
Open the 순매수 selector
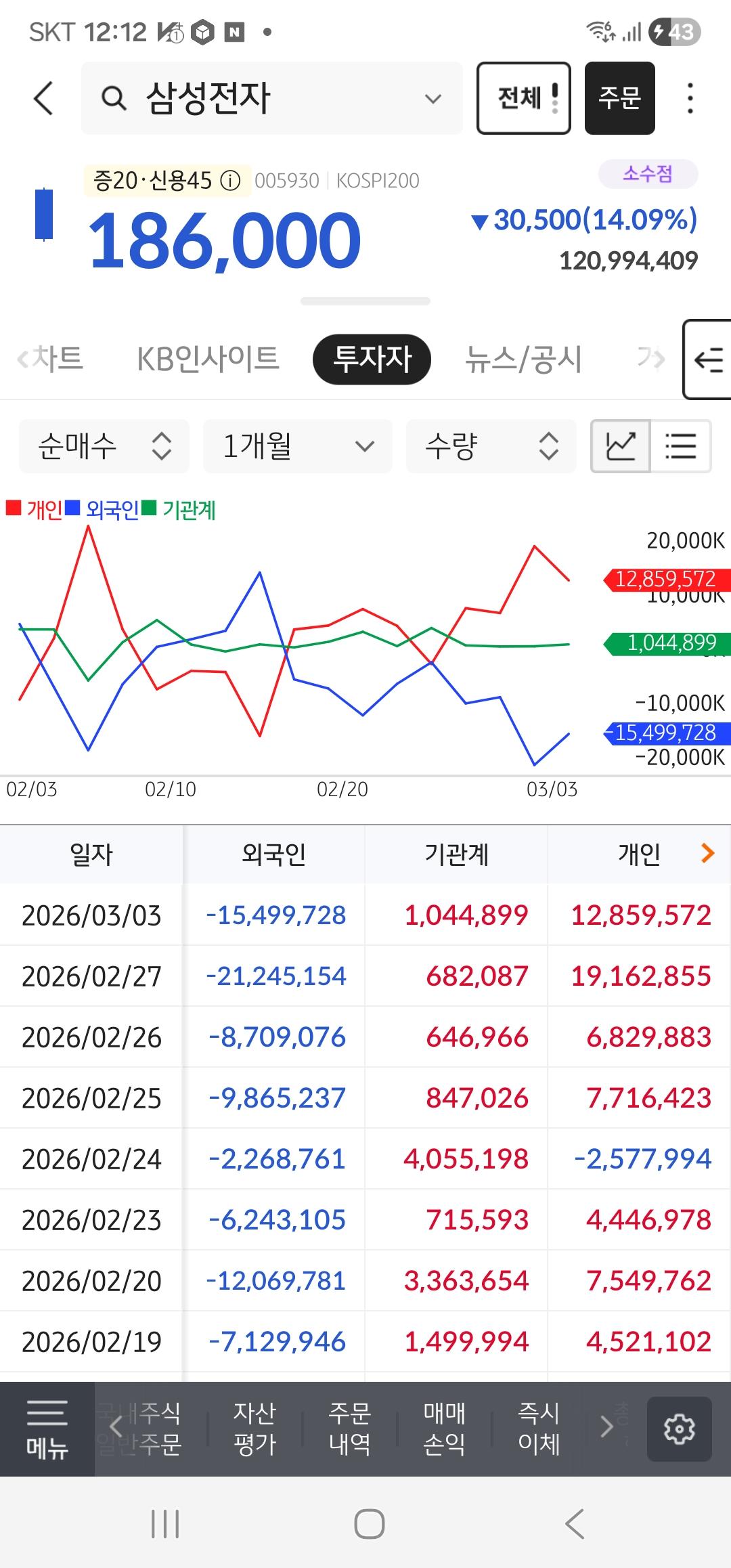coord(104,446)
